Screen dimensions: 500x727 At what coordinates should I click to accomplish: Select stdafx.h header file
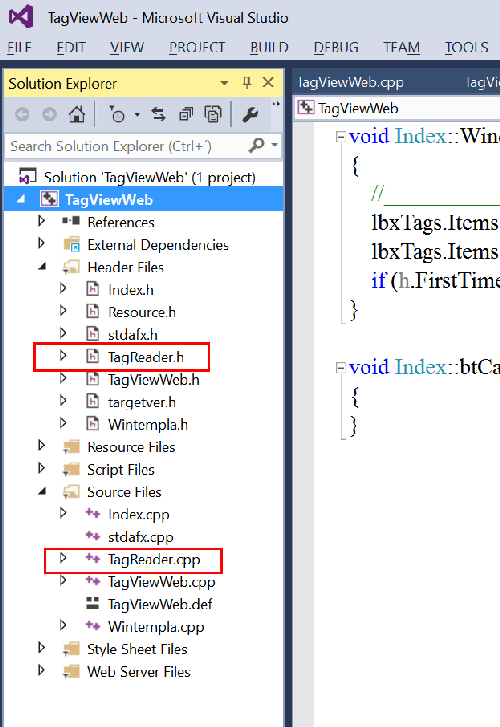(x=133, y=334)
